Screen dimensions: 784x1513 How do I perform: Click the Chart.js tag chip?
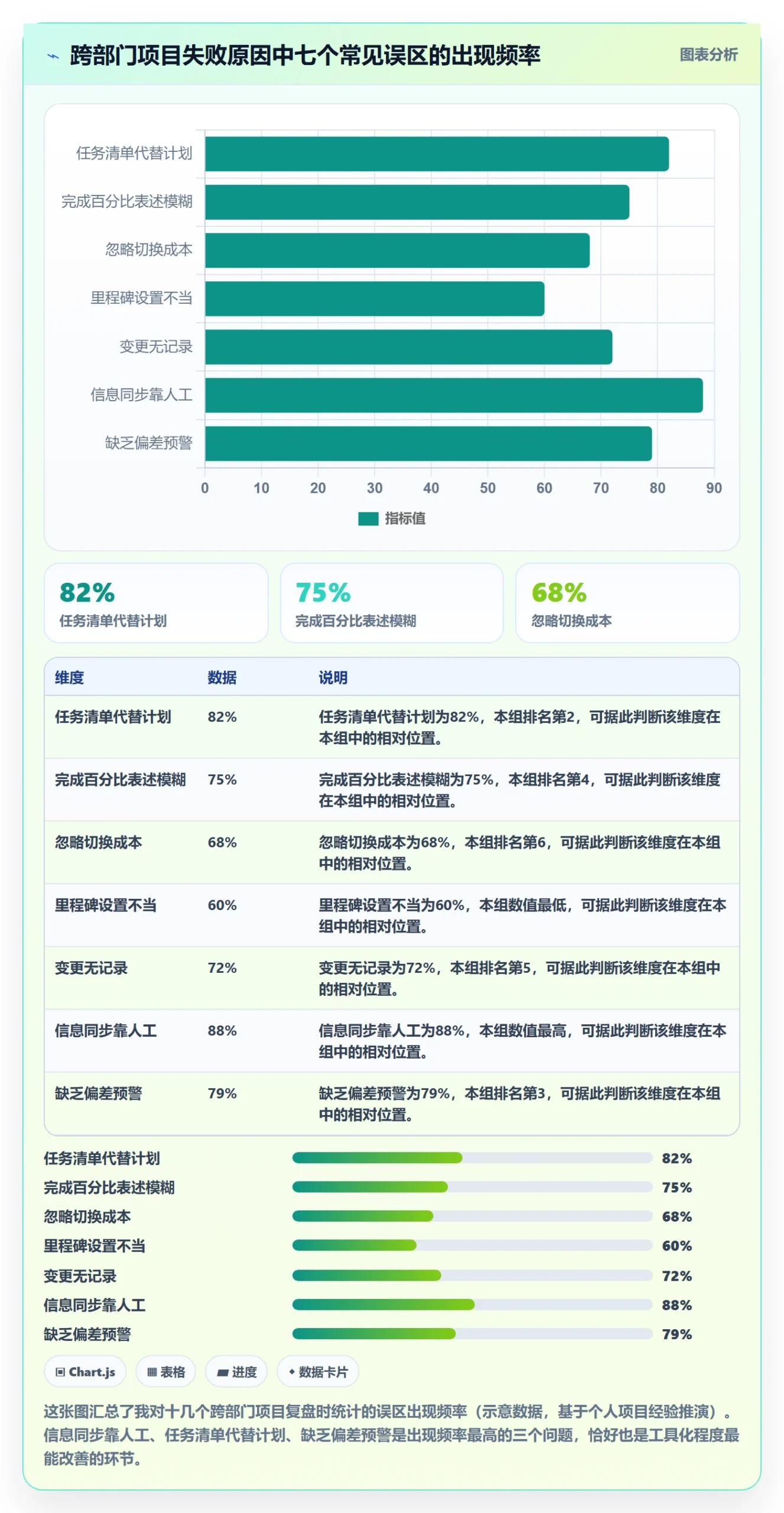pos(85,1371)
